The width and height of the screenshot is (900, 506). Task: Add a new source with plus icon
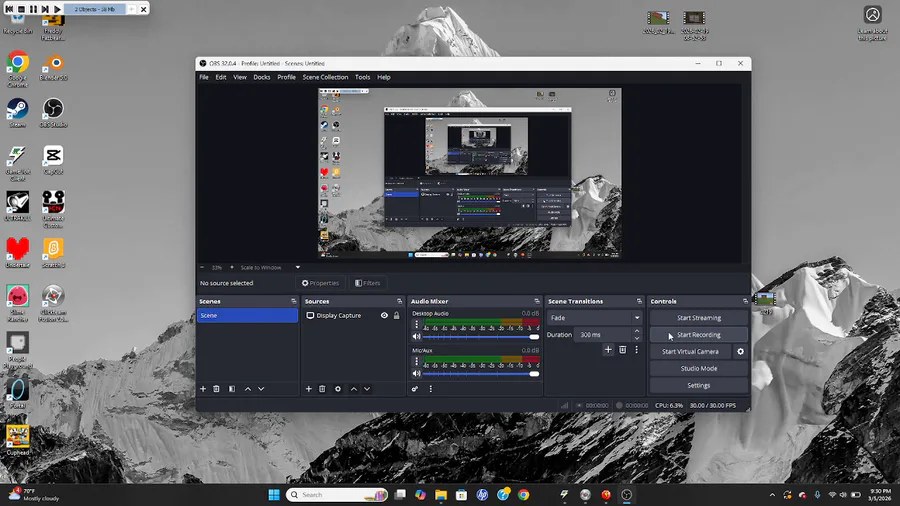coord(308,389)
